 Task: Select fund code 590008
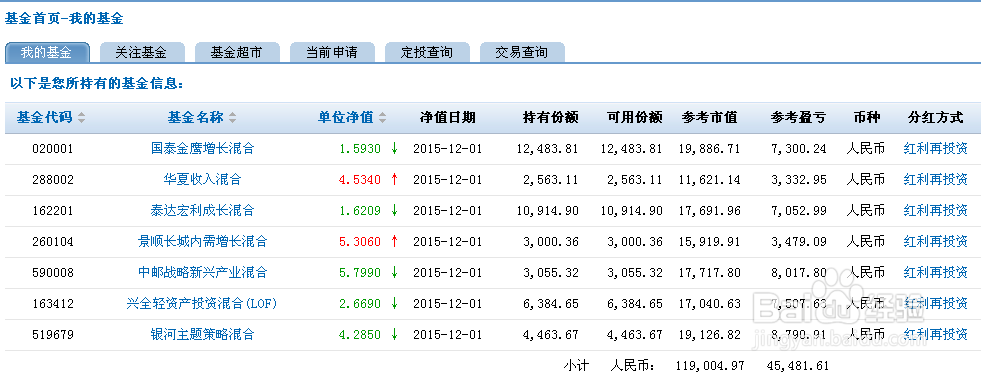click(53, 272)
